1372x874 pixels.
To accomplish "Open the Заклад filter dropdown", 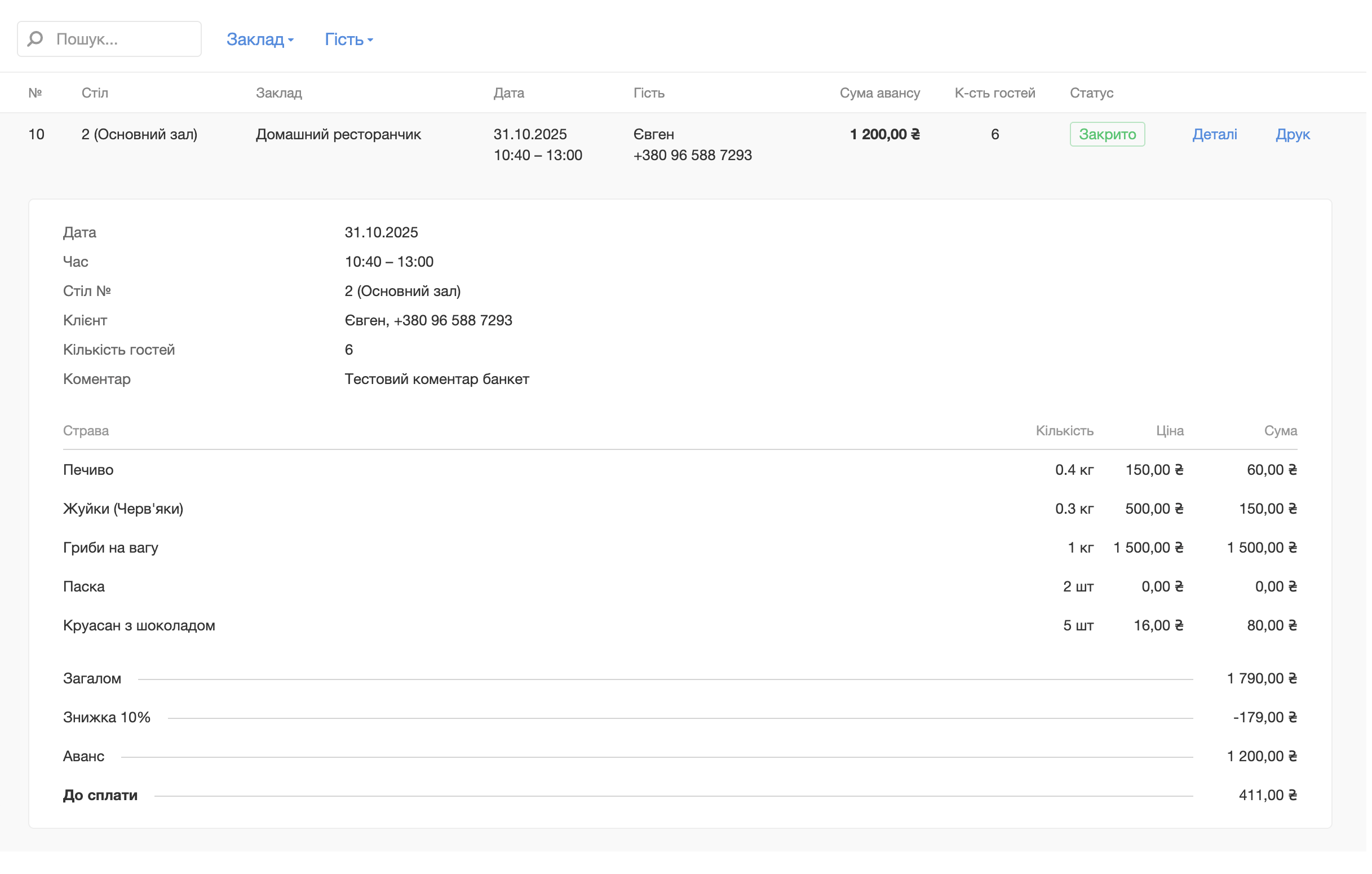I will tap(260, 39).
